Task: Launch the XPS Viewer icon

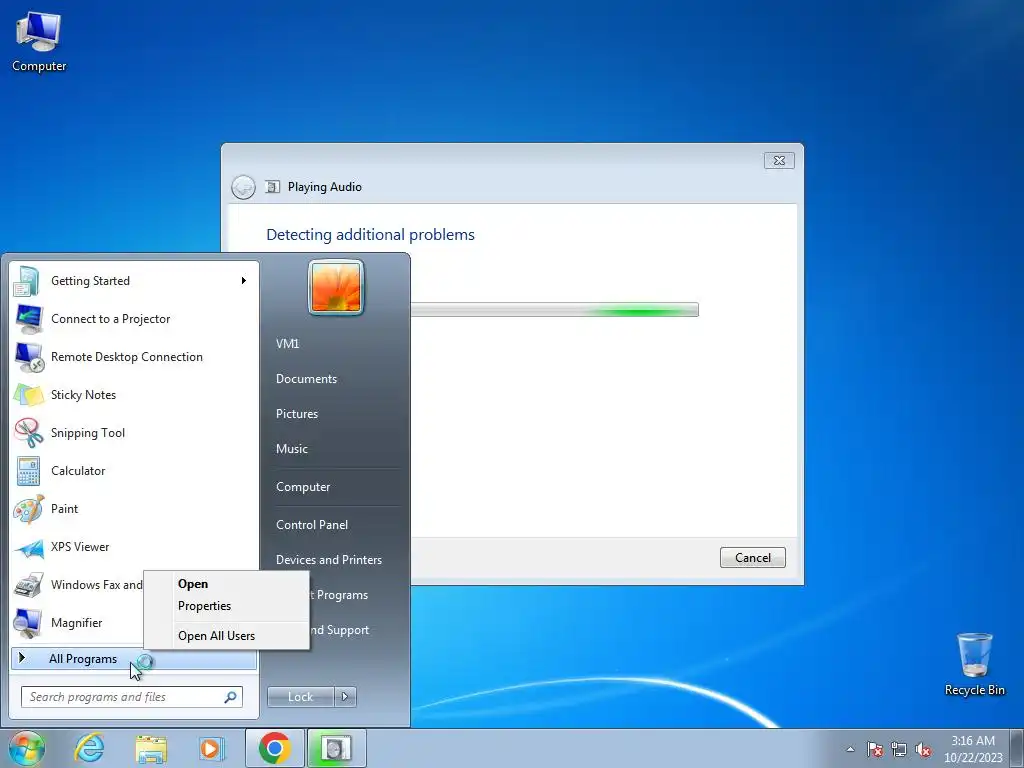Action: 27,547
